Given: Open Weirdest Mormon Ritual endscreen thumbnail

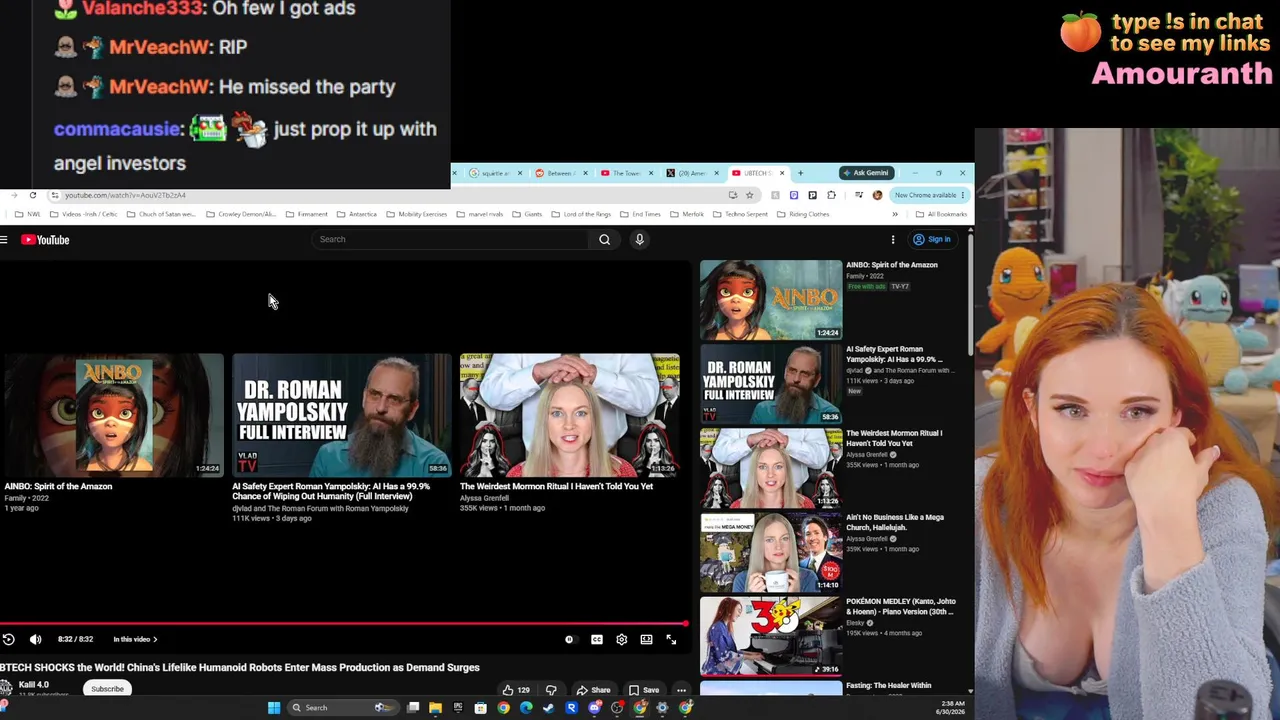Looking at the screenshot, I should [x=569, y=414].
